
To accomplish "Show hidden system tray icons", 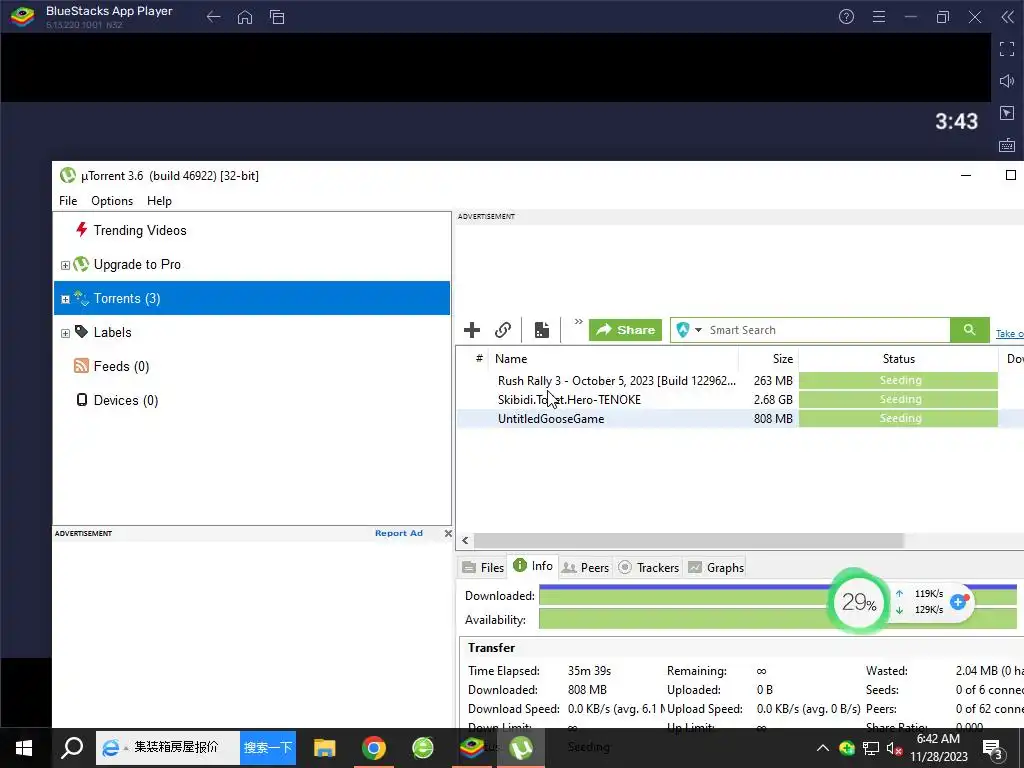I will coord(823,748).
